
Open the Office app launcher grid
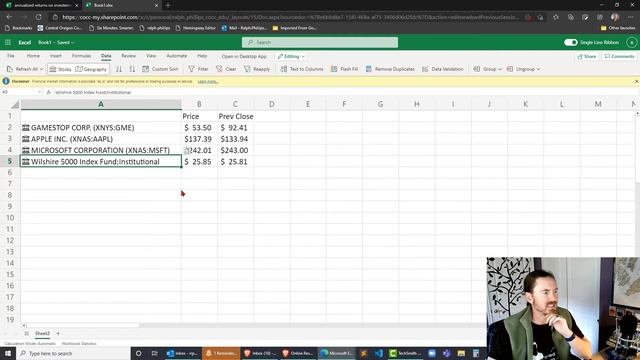(x=8, y=42)
